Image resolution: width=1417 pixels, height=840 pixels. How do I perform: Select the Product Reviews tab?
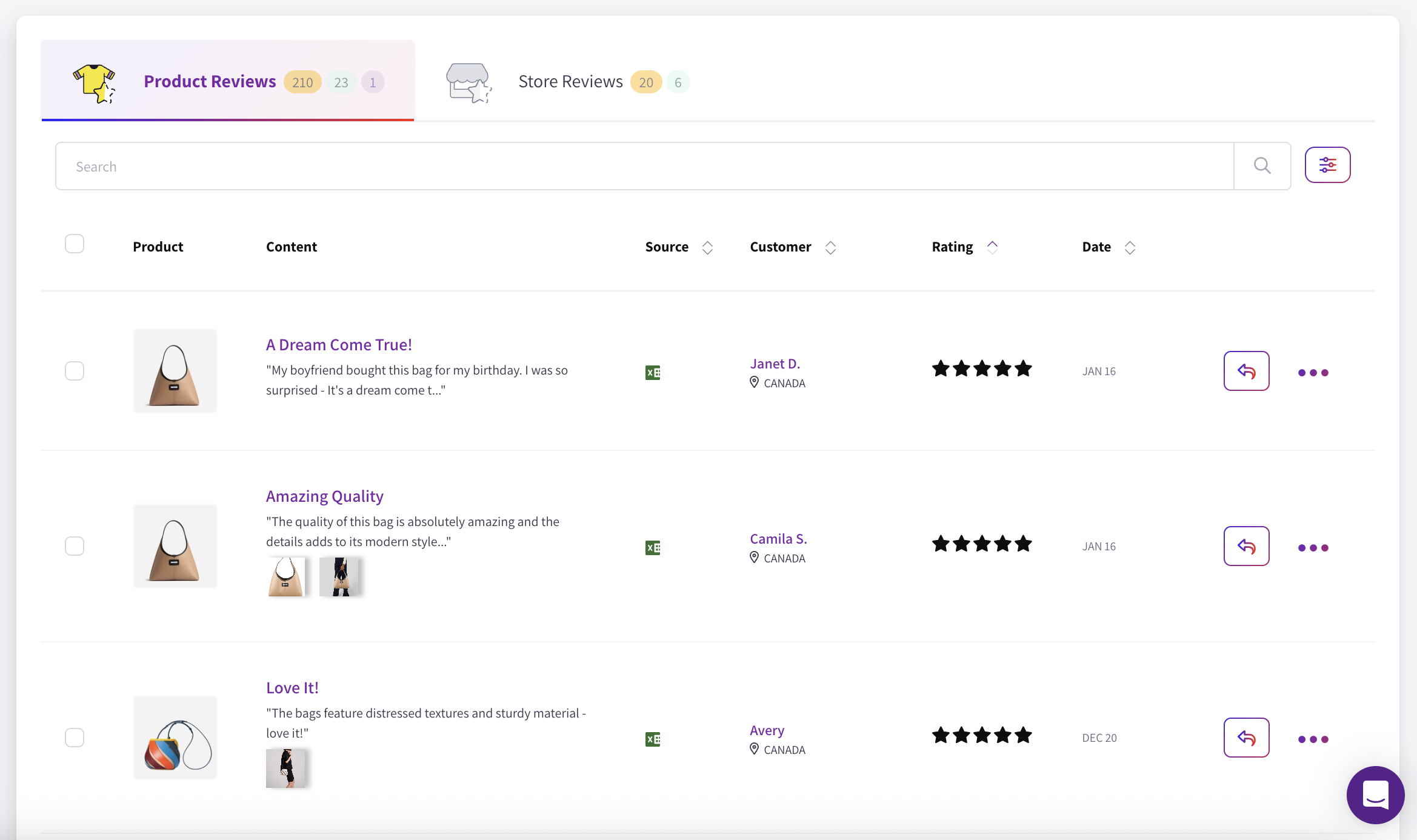pyautogui.click(x=209, y=81)
